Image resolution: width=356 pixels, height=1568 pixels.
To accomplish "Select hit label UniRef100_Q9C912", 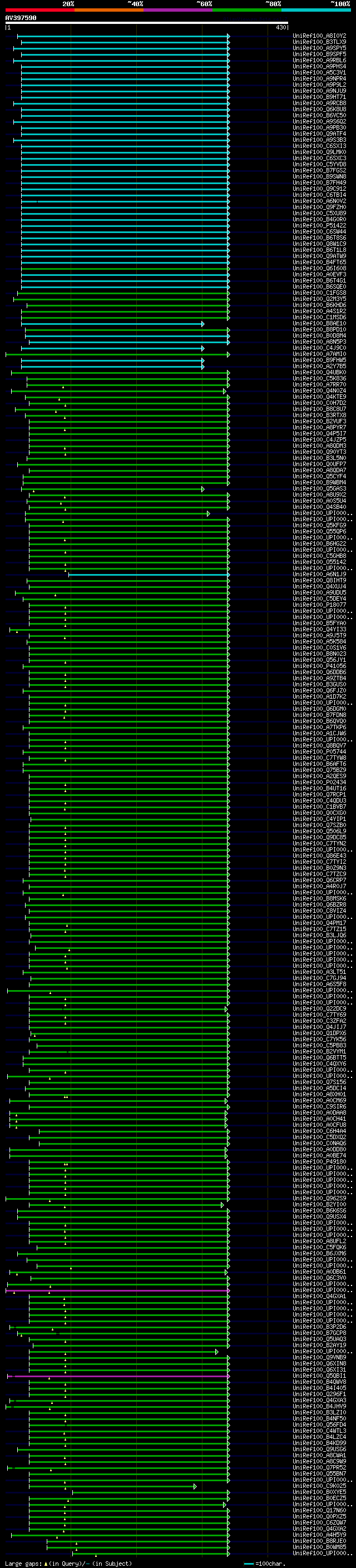I will (x=319, y=189).
